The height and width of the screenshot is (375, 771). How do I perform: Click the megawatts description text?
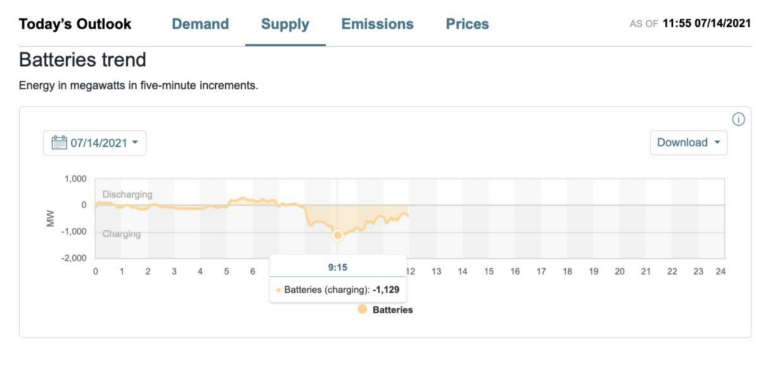coord(139,86)
